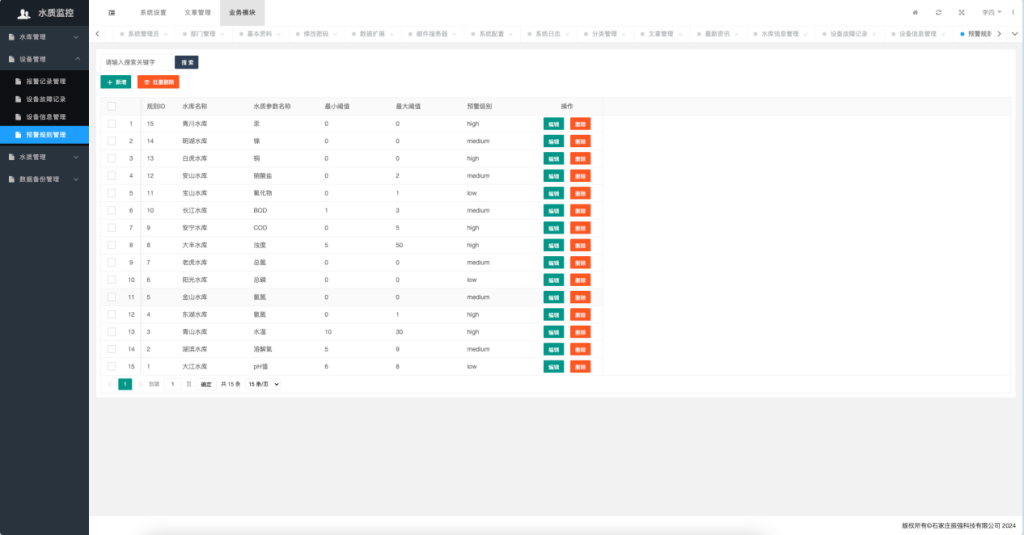Click the sidebar collapse icon in header

click(111, 13)
